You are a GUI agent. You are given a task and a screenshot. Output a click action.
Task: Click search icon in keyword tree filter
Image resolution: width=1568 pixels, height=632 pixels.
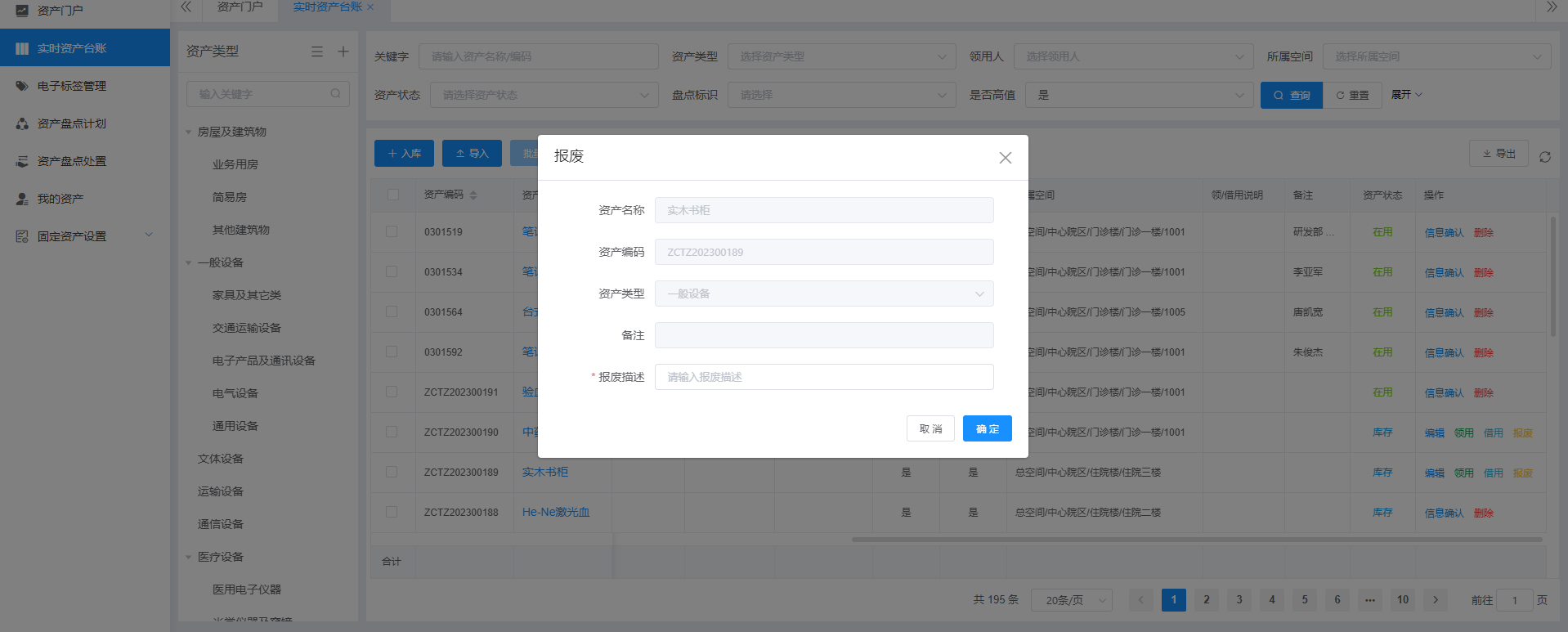[335, 94]
